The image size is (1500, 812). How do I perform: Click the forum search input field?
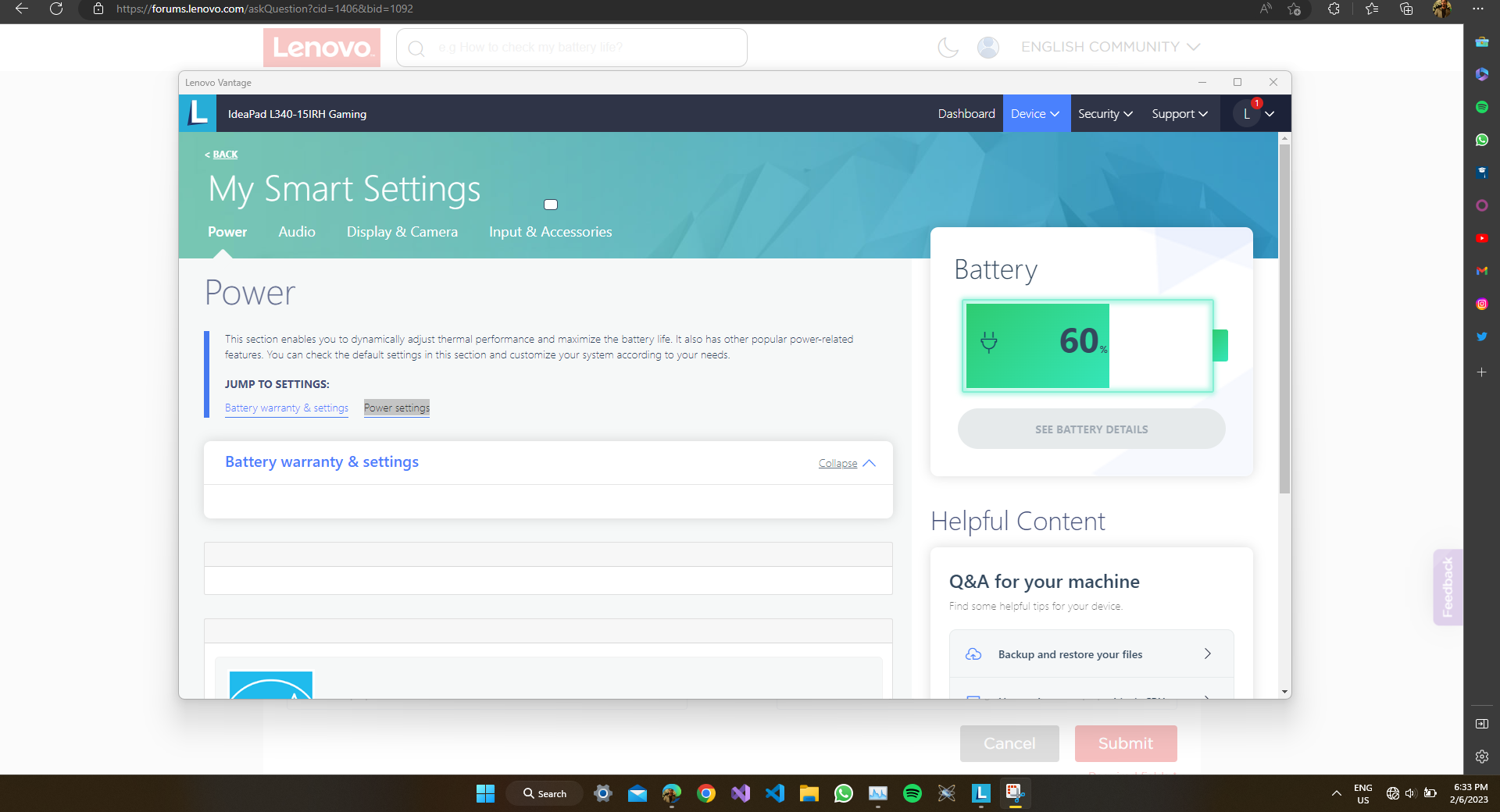572,48
